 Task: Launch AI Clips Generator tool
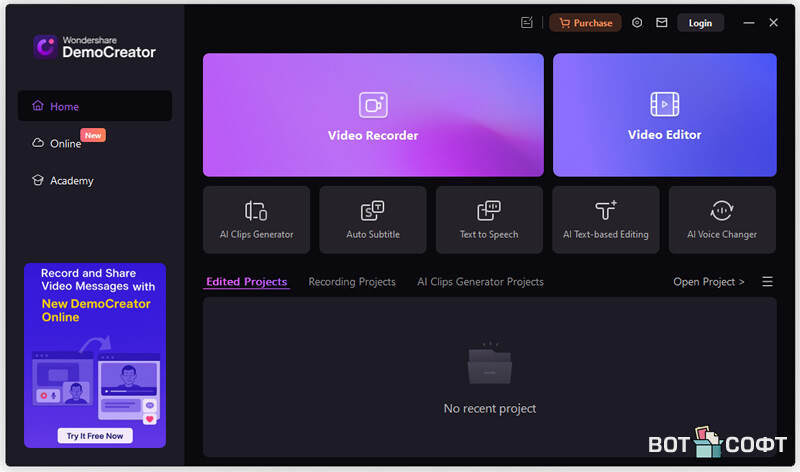coord(256,219)
